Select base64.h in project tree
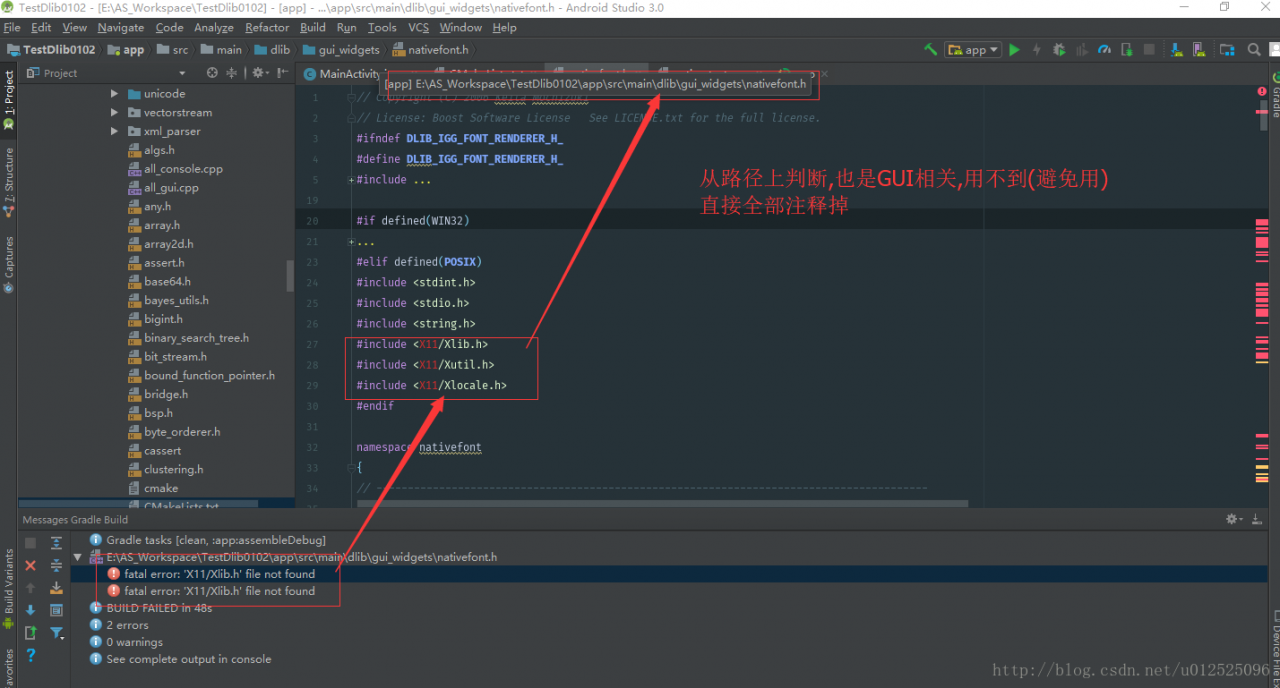 (159, 281)
